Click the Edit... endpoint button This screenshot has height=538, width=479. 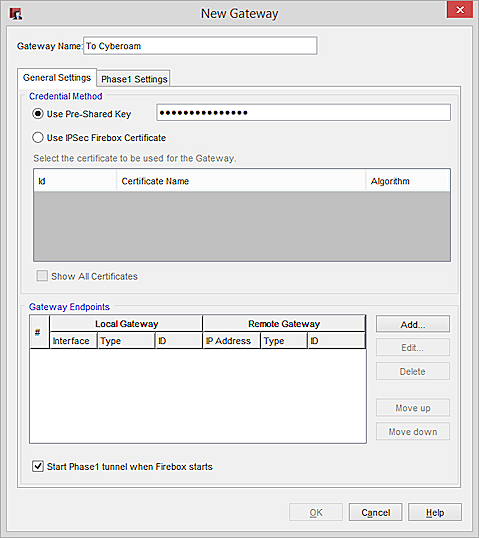point(413,348)
